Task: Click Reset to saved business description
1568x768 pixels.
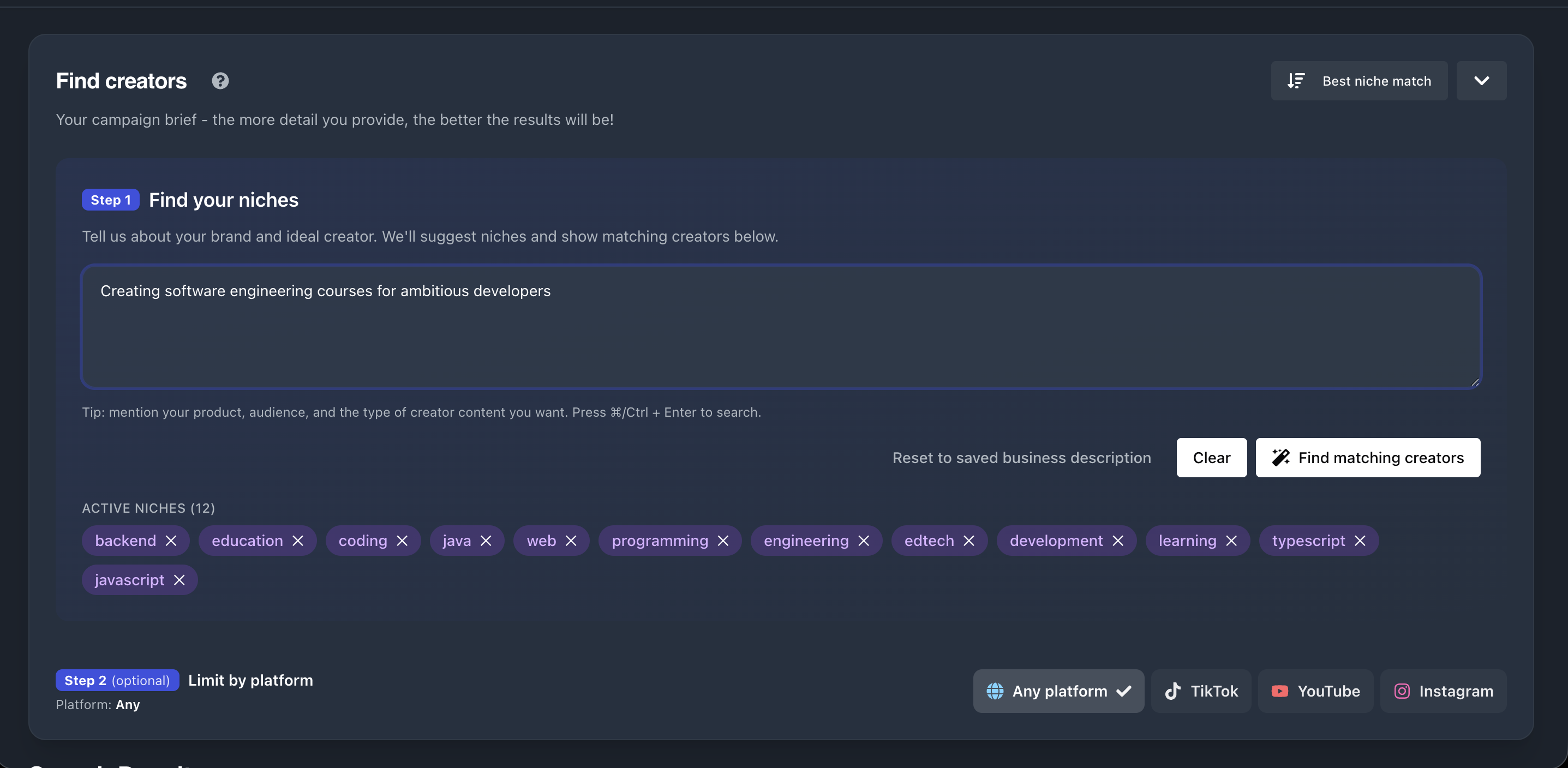Action: [1021, 458]
